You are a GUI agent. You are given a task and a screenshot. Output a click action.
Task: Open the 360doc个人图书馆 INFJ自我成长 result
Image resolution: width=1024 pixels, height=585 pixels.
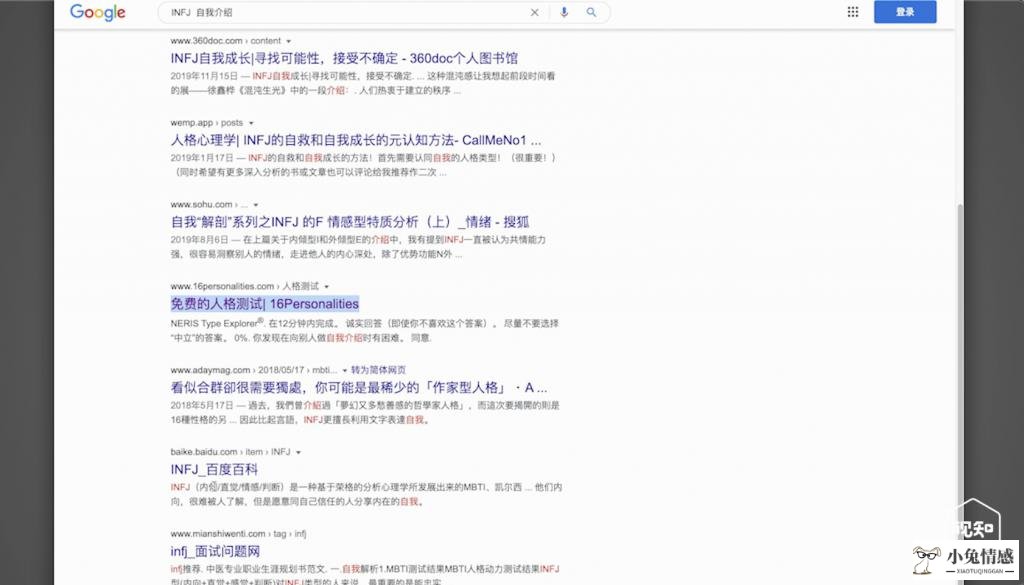(344, 58)
